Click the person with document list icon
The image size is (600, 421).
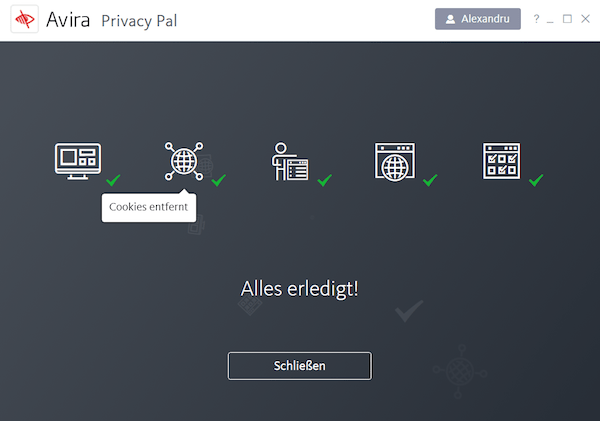[x=290, y=161]
